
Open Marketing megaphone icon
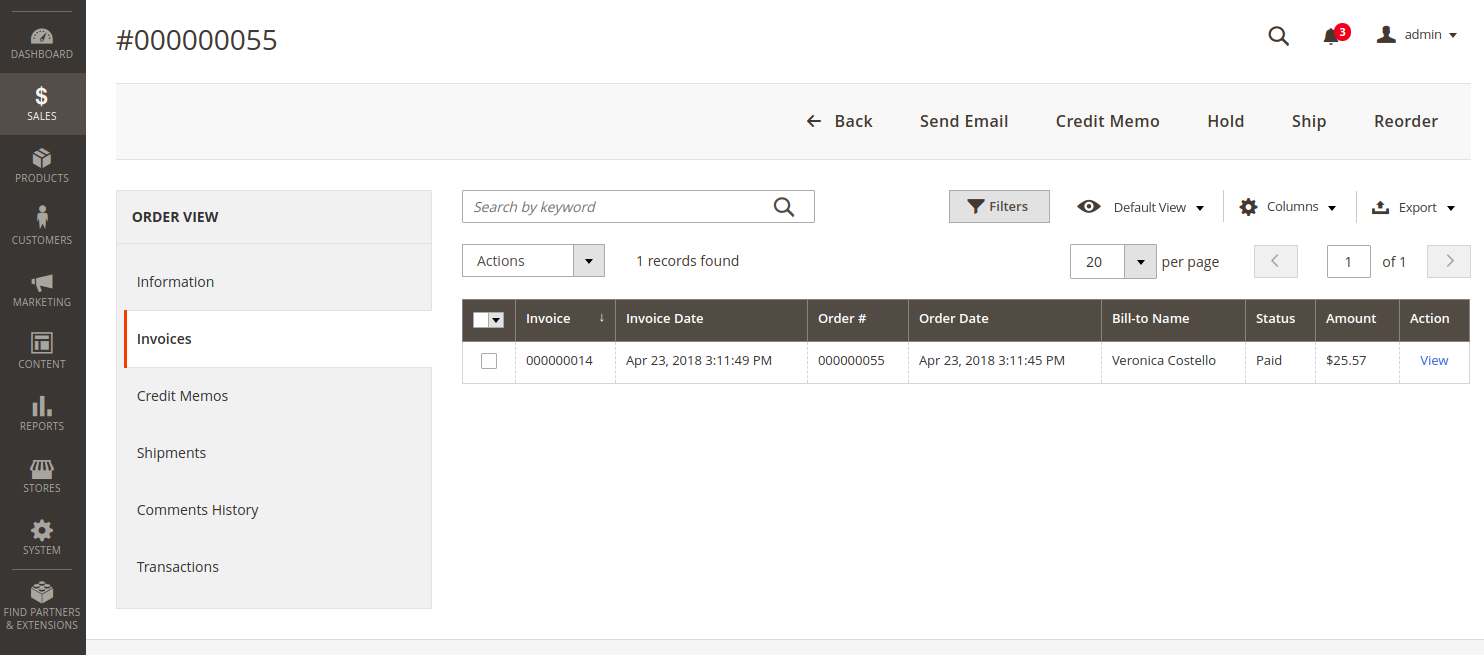[42, 283]
